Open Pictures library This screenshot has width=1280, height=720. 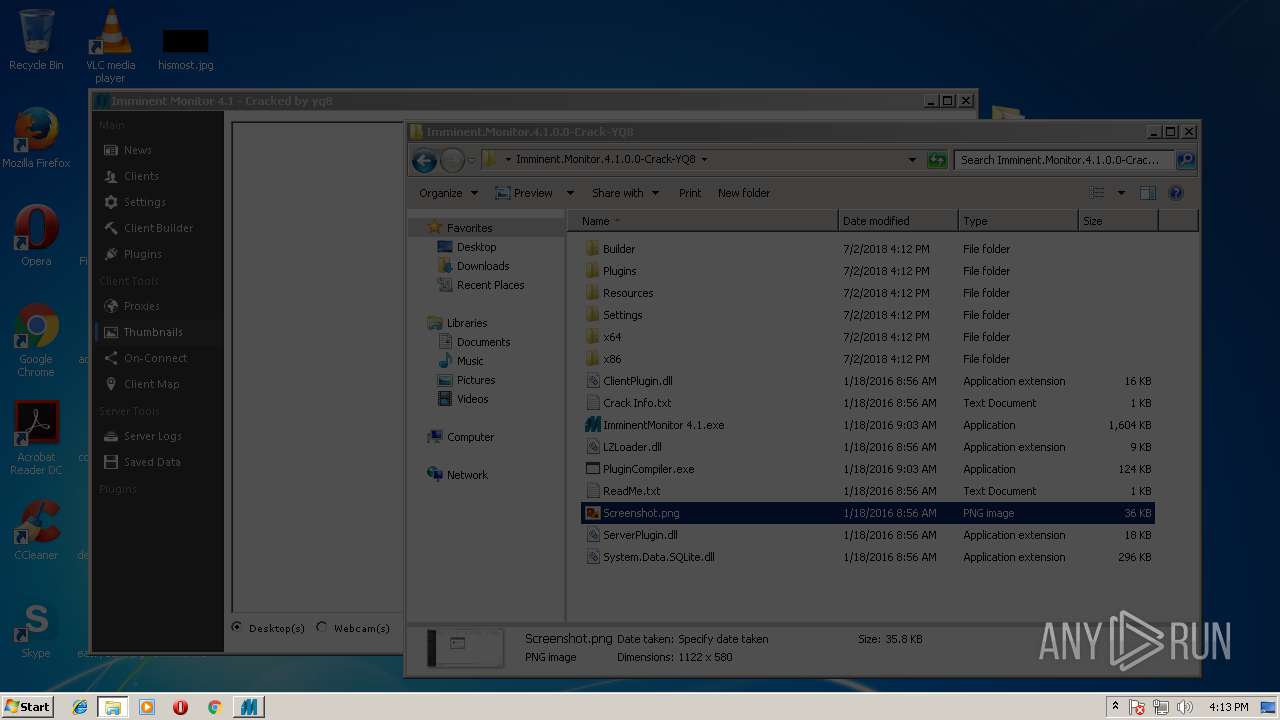476,380
